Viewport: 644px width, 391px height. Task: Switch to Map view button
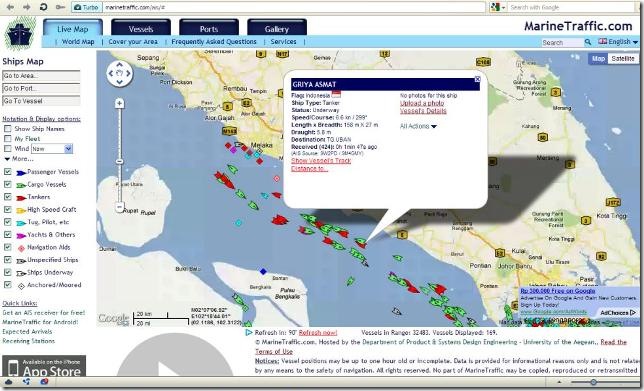[x=598, y=59]
